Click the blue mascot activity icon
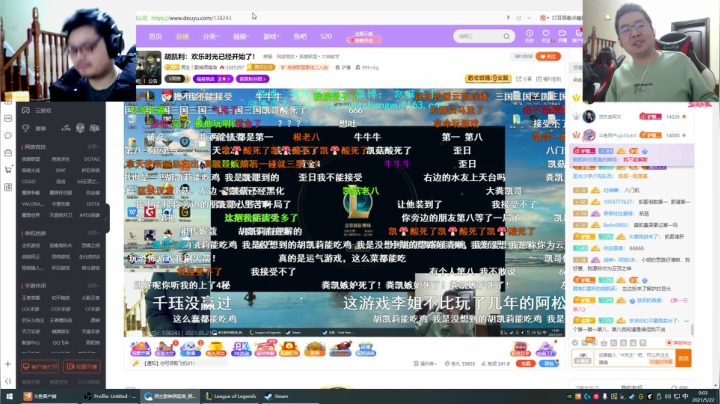 [x=191, y=349]
